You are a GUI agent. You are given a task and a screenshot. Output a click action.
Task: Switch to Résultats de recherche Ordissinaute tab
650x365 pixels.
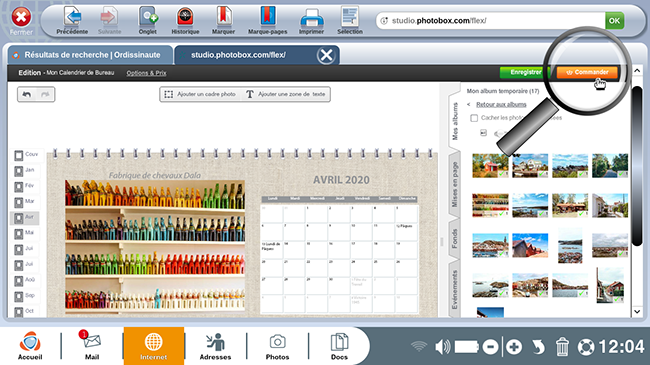[x=90, y=55]
